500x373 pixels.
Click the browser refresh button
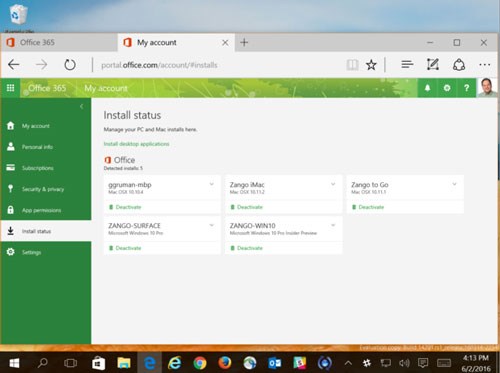pos(70,65)
